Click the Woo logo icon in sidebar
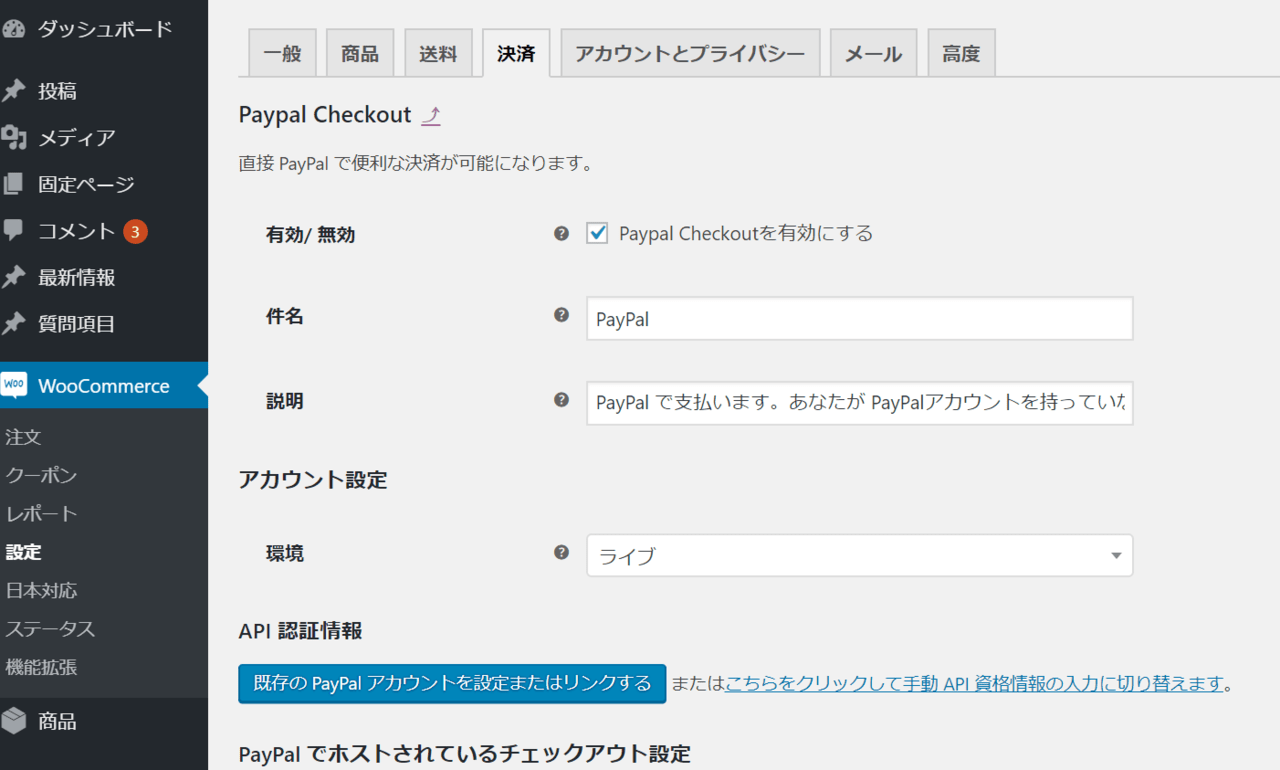1280x770 pixels. click(x=13, y=385)
